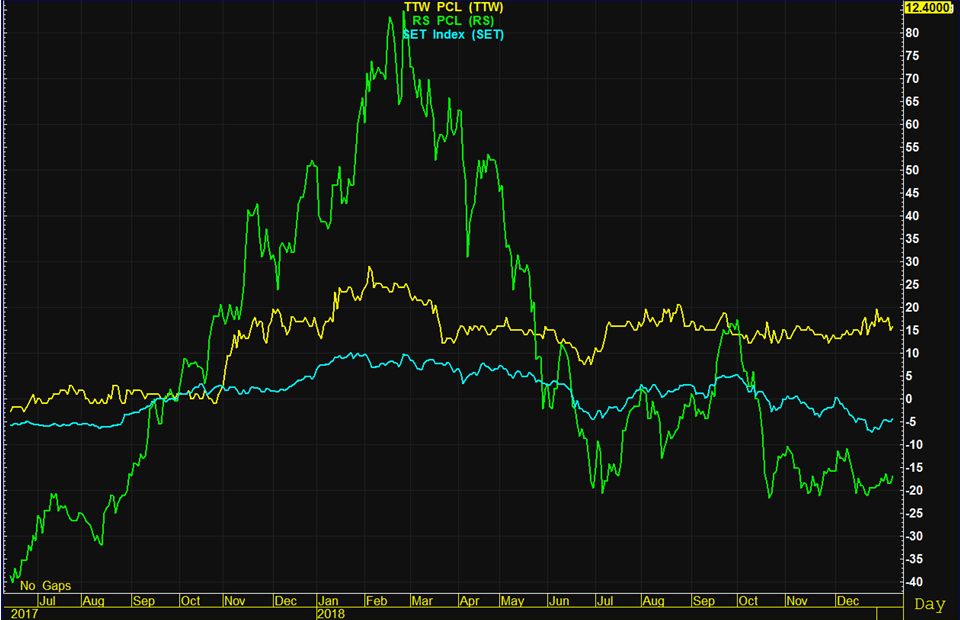
Task: Select the RS PCL (RS) legend entry
Action: (454, 21)
